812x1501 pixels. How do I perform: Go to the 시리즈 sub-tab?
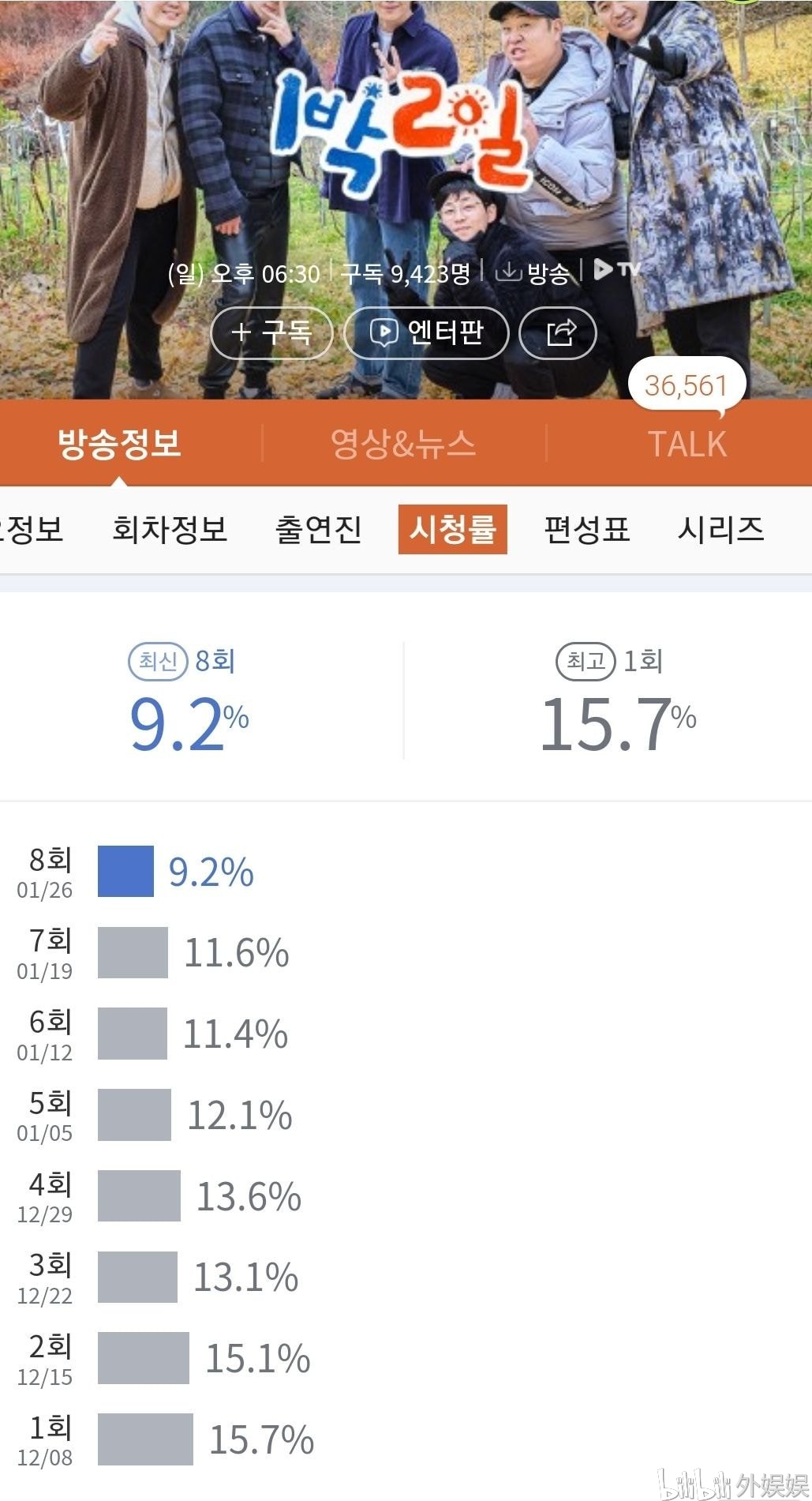(x=721, y=529)
